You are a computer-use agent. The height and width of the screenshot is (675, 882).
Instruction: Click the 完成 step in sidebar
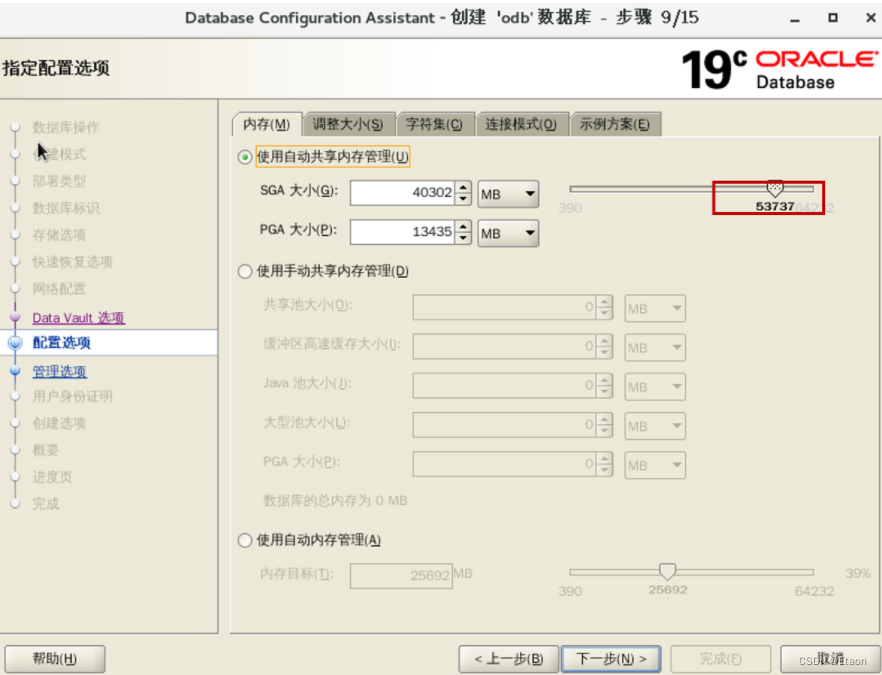pos(46,504)
